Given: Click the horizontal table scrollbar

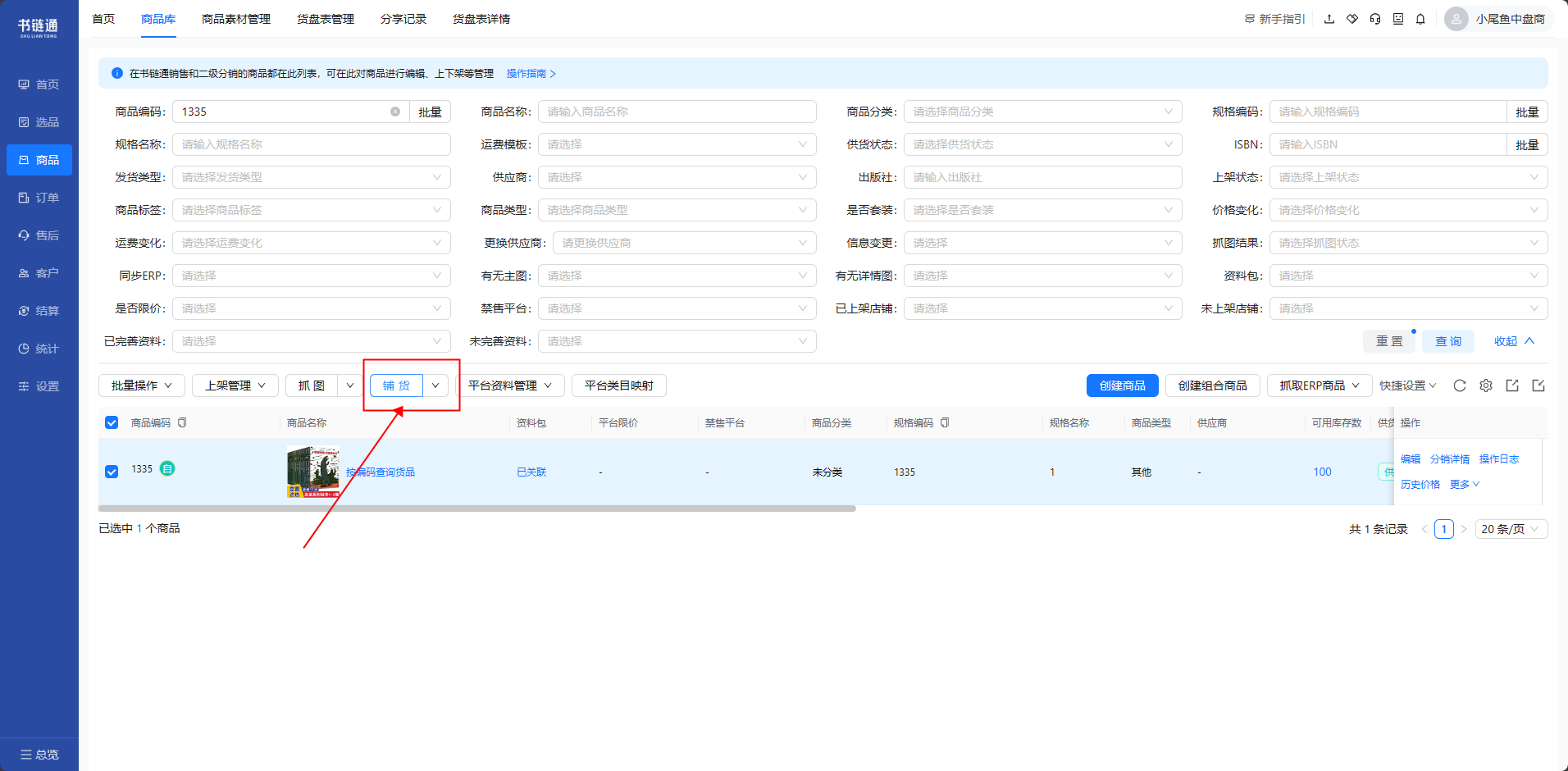Looking at the screenshot, I should [477, 509].
